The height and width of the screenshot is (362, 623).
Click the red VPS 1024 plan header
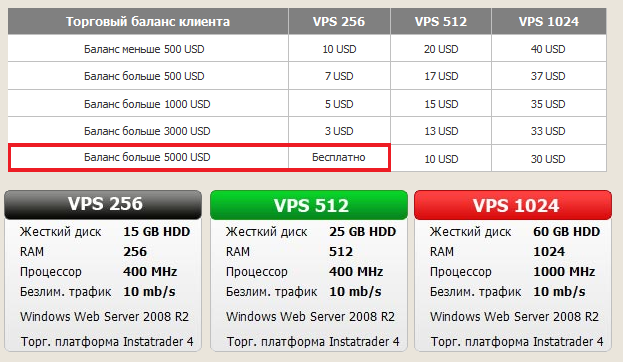513,205
